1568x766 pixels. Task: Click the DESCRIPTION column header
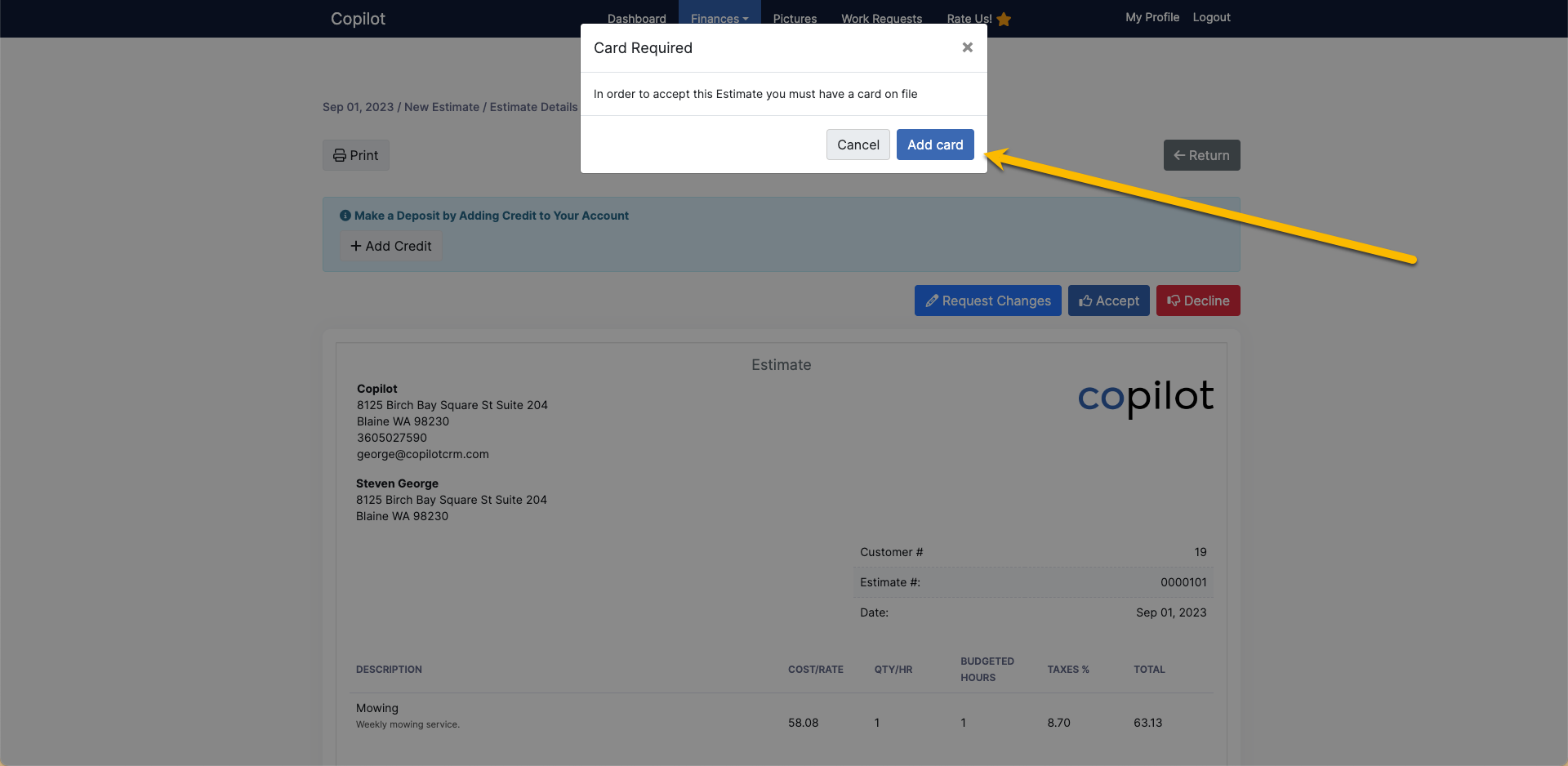click(x=389, y=670)
